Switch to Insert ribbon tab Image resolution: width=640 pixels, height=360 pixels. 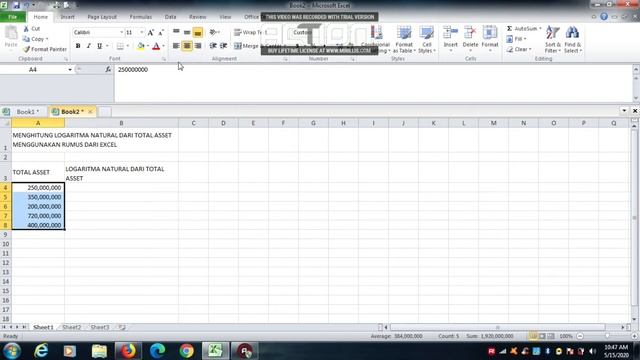coord(67,17)
